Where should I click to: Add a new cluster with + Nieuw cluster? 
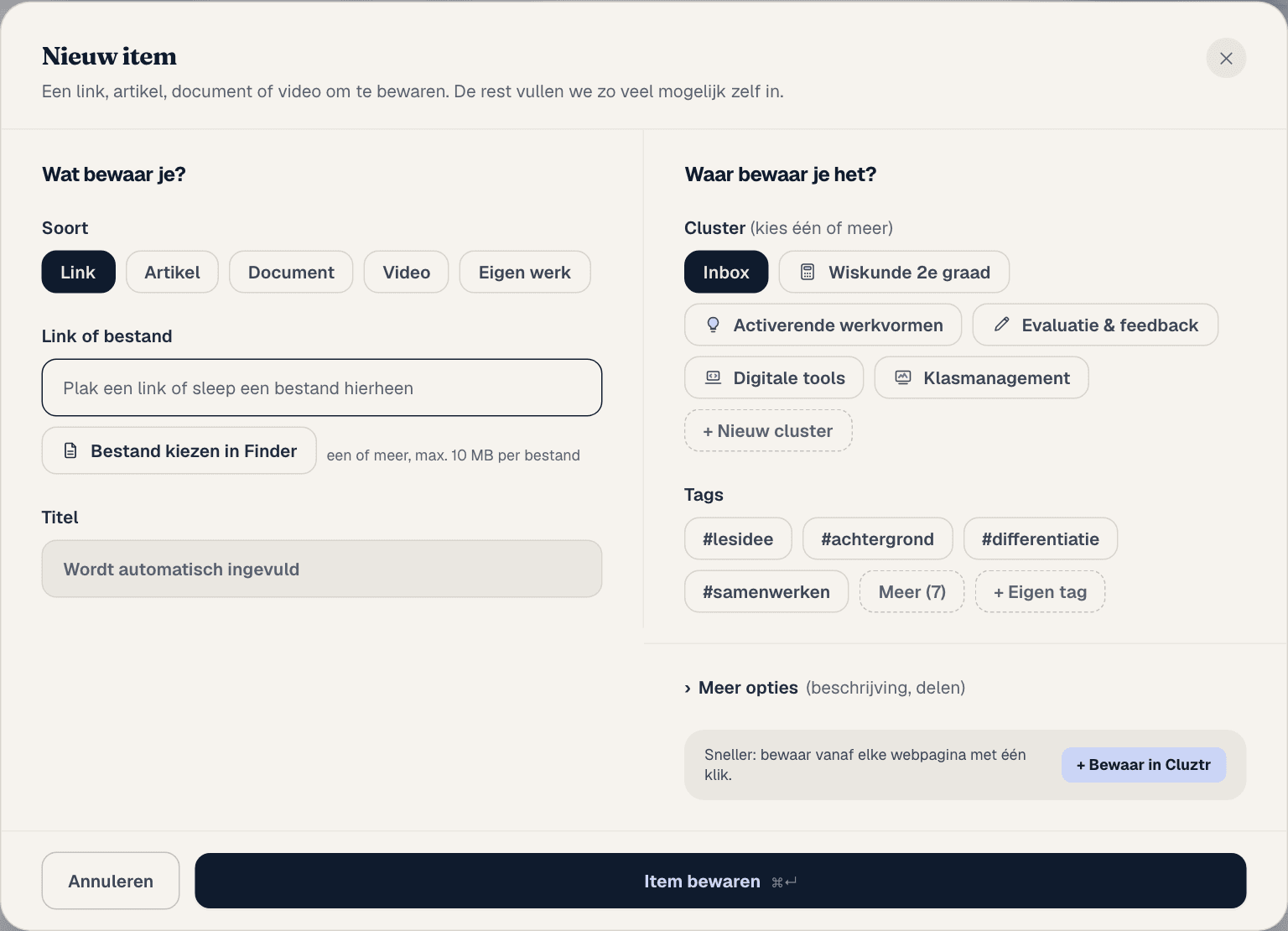[x=768, y=430]
